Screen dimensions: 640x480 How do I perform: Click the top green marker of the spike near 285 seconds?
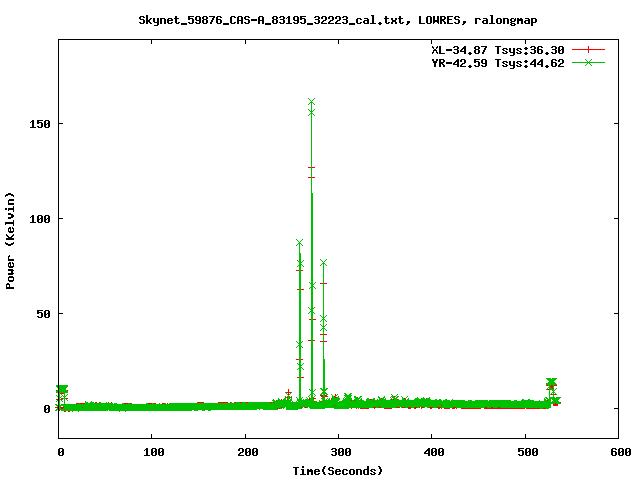pyautogui.click(x=324, y=262)
